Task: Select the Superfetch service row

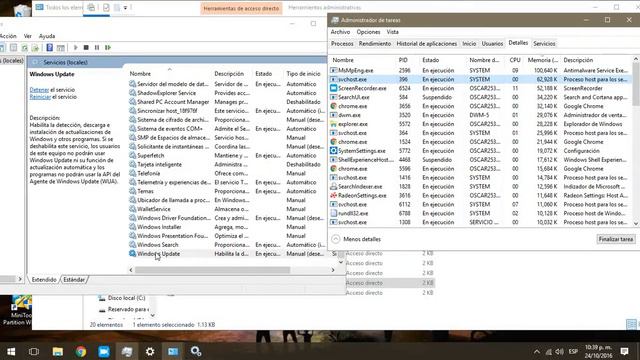Action: (x=228, y=156)
